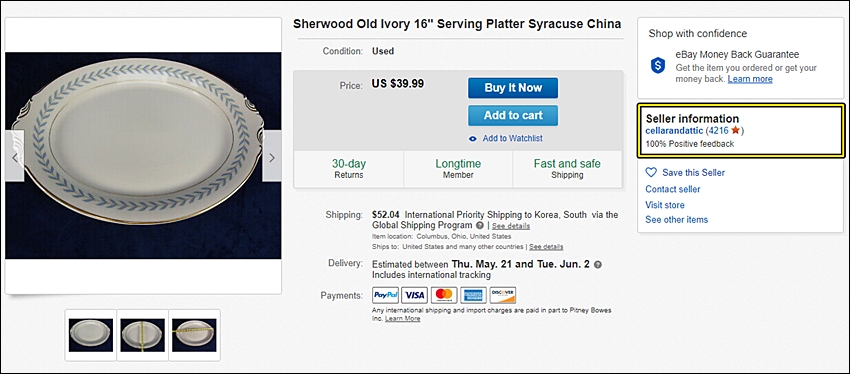Click the seller's orange feedback star icon
The image size is (850, 374).
(735, 131)
